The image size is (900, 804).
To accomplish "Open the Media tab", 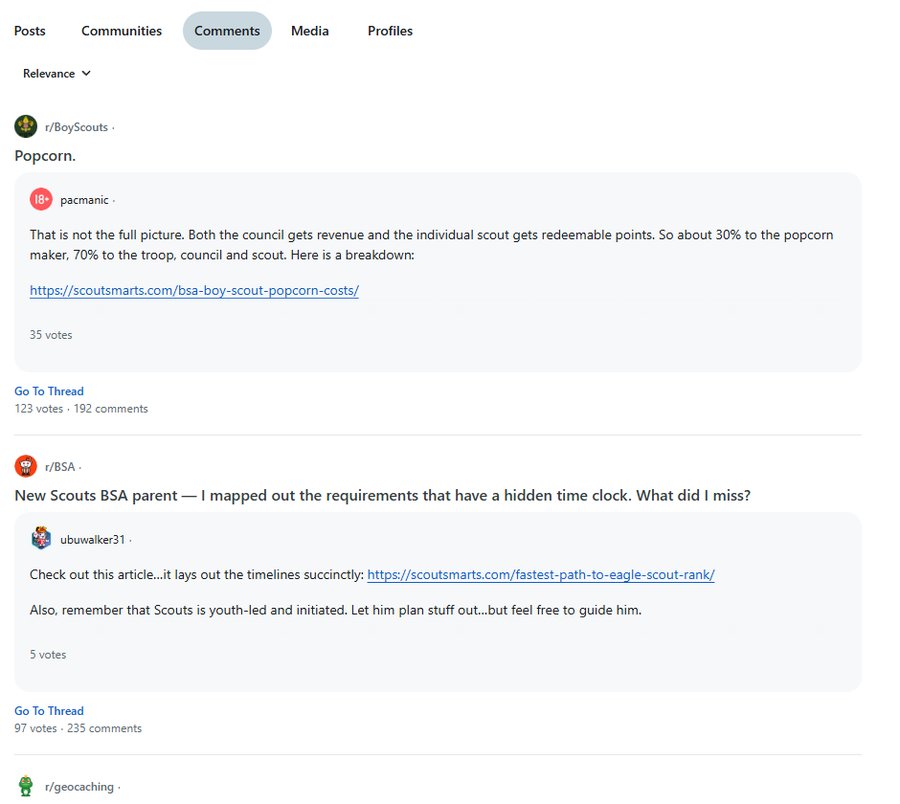I will click(x=310, y=31).
